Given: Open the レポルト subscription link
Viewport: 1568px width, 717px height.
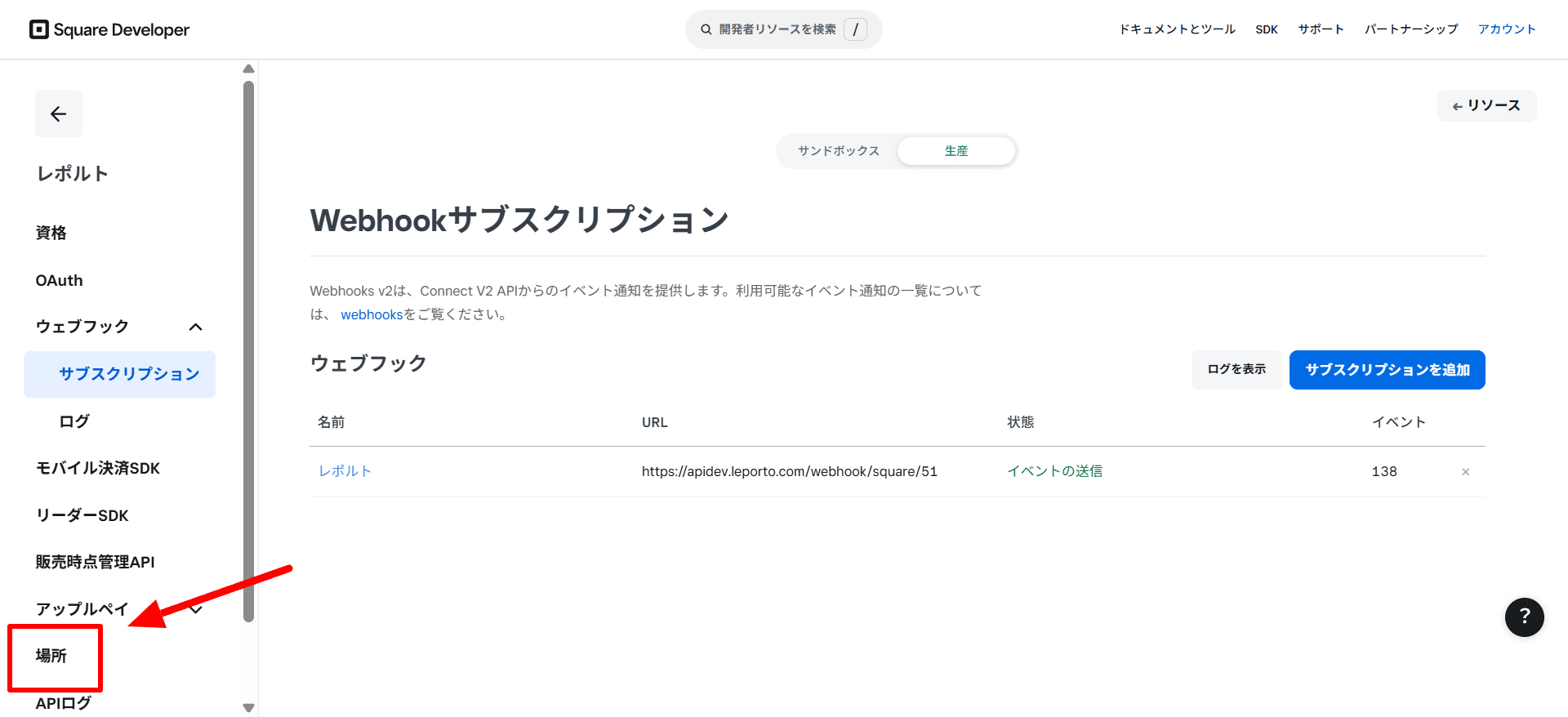Looking at the screenshot, I should 345,471.
